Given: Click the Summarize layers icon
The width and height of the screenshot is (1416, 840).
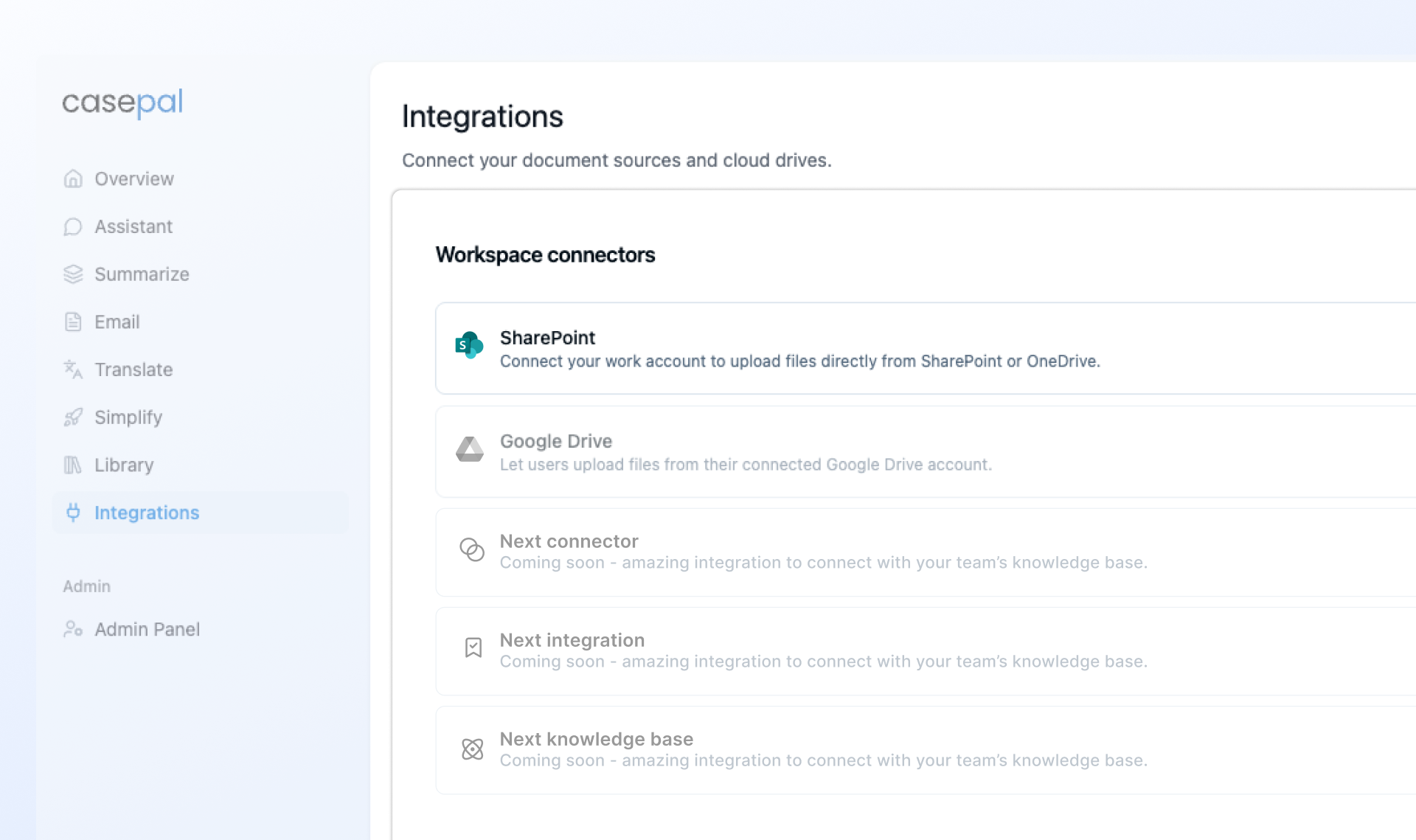Looking at the screenshot, I should [x=73, y=274].
